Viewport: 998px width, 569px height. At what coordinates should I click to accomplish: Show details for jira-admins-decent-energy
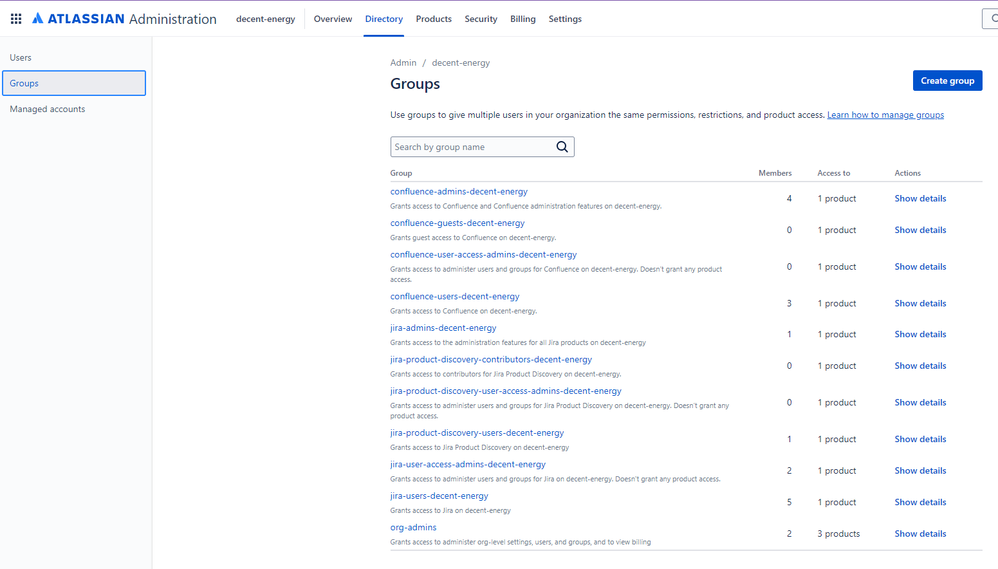coord(920,334)
